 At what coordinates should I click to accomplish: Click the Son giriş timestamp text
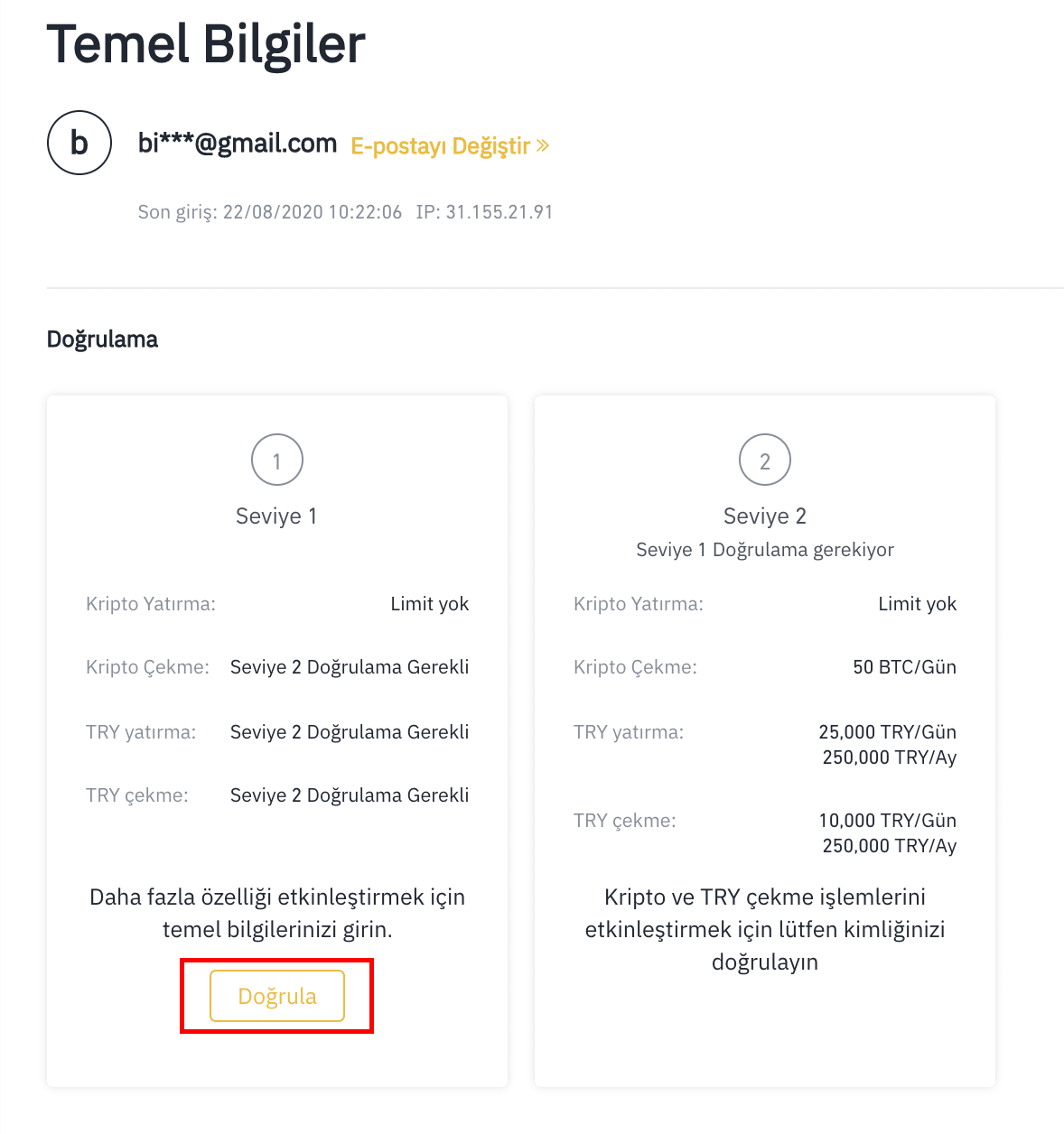269,212
